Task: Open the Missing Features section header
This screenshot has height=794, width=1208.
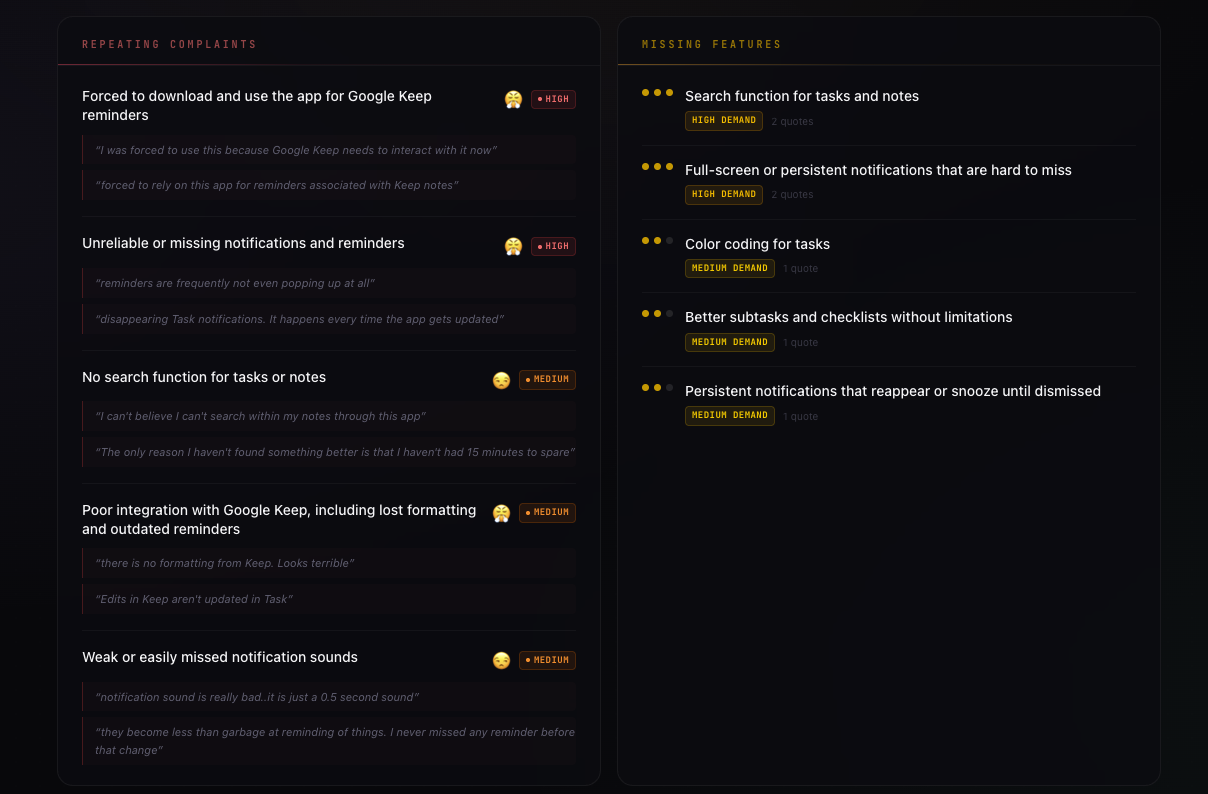Action: 711,45
